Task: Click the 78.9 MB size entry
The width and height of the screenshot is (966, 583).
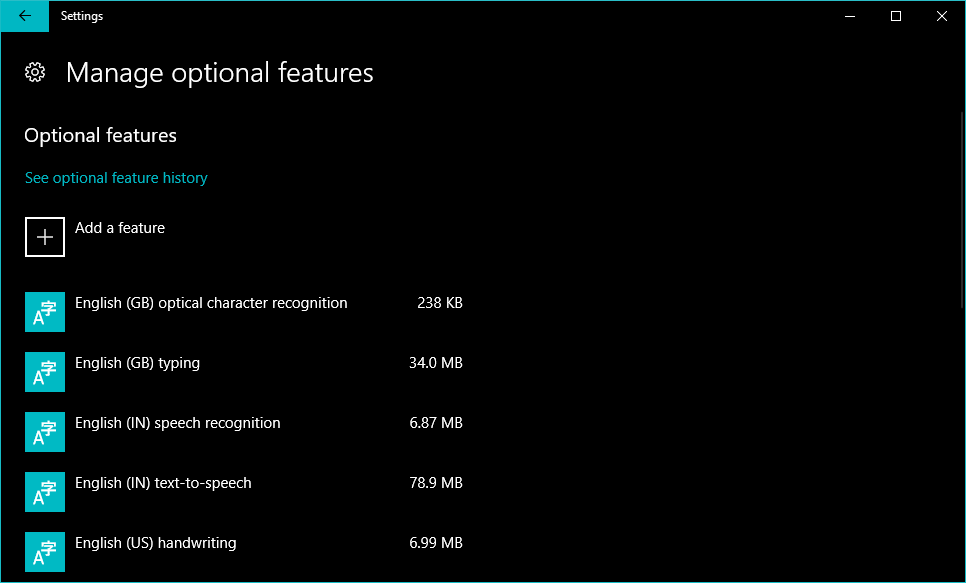Action: point(435,483)
